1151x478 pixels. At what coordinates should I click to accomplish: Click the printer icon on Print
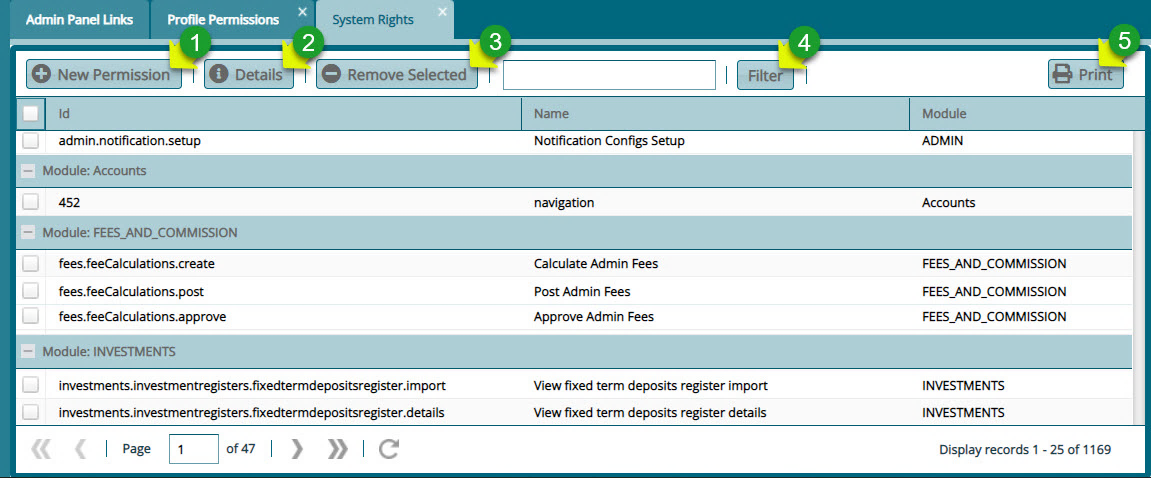1063,74
